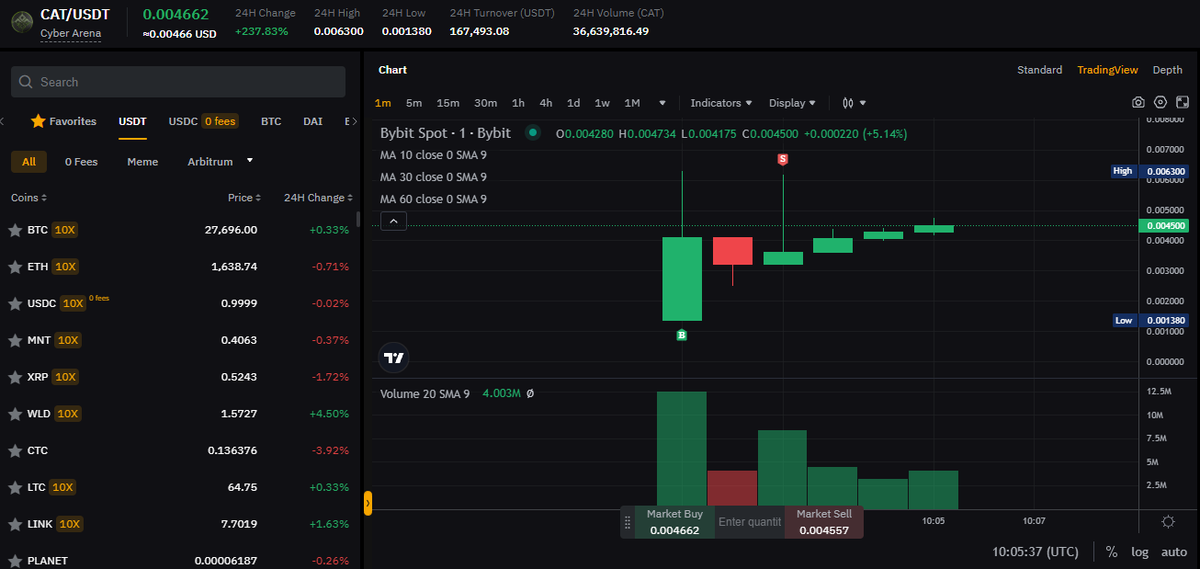Set chart interval to 4h
This screenshot has width=1200, height=569.
click(x=546, y=103)
